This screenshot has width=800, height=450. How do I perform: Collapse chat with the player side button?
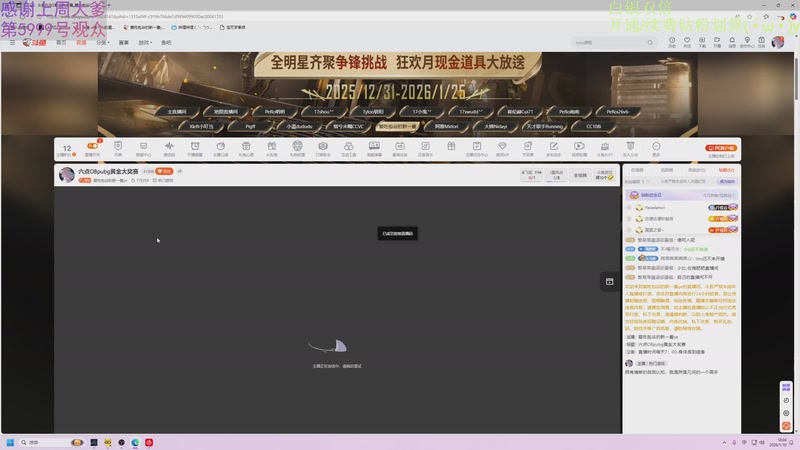[609, 282]
